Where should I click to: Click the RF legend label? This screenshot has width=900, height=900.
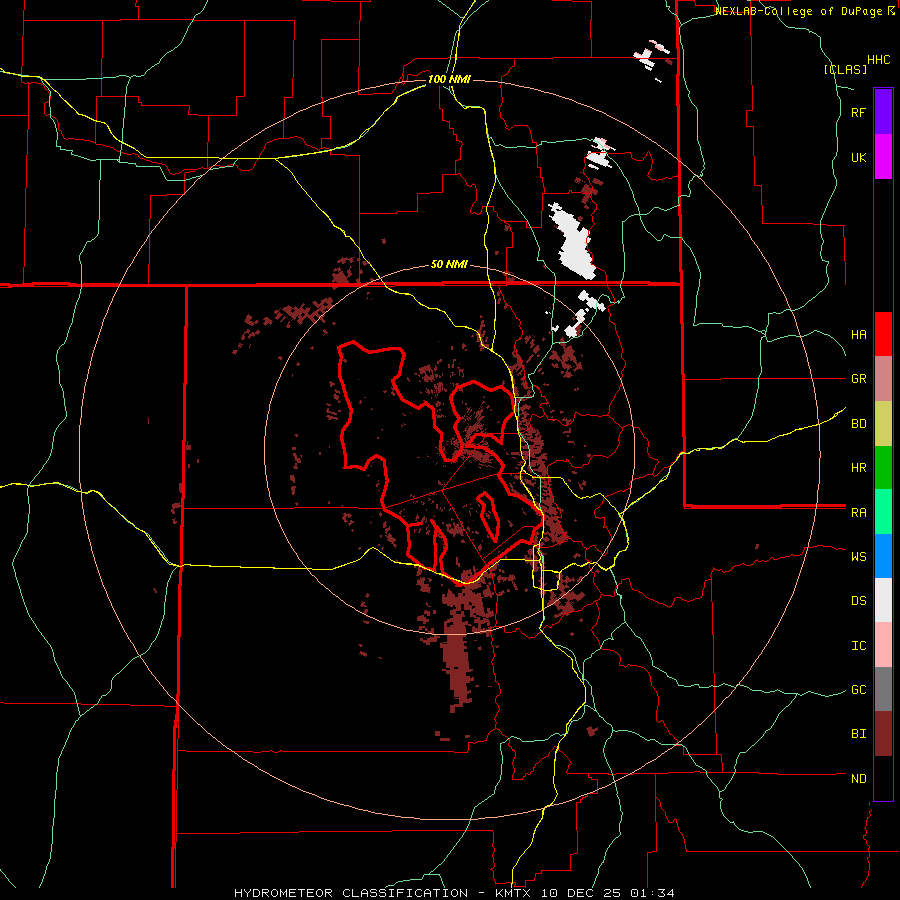(x=858, y=112)
